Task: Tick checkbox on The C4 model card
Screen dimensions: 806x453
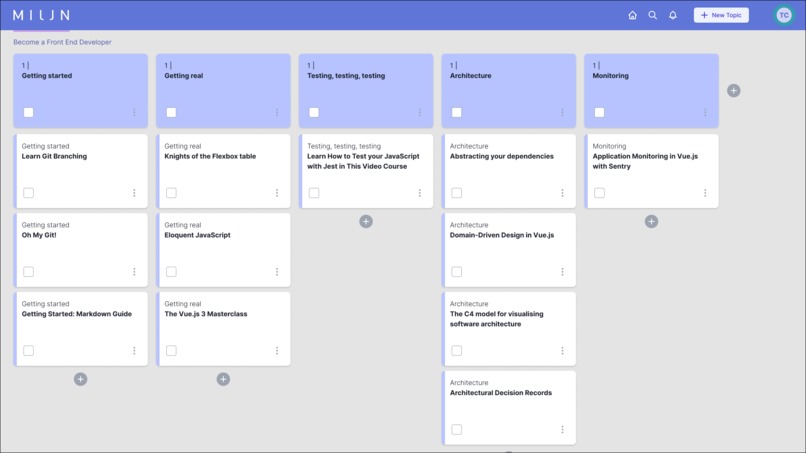Action: coord(456,351)
